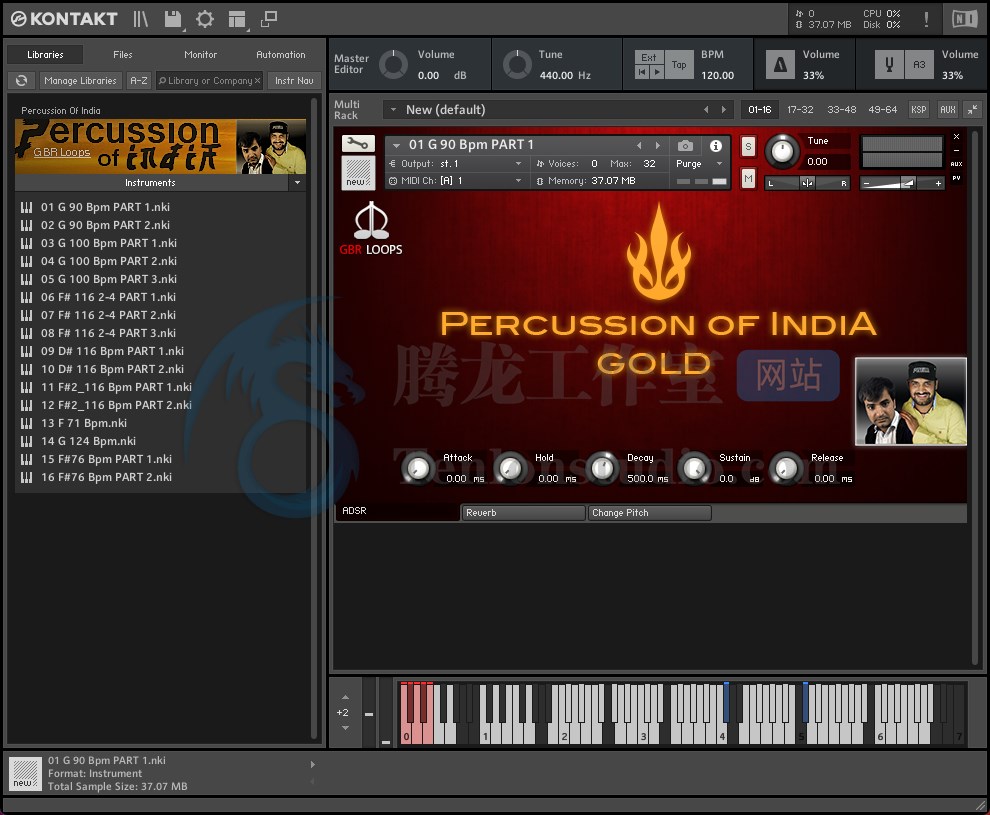Viewport: 990px width, 815px height.
Task: Click the instrument volume slider
Action: [x=901, y=183]
